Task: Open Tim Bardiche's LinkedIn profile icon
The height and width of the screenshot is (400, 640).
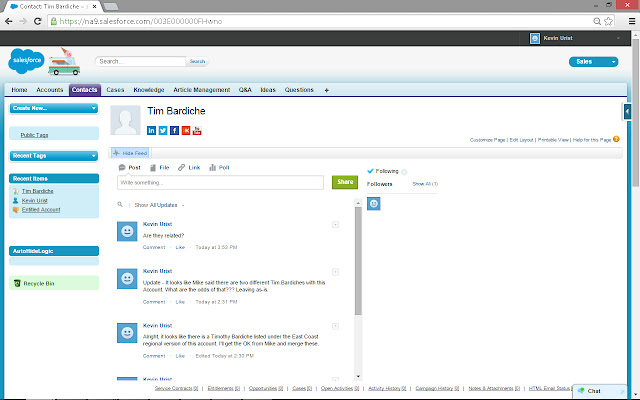Action: point(151,130)
